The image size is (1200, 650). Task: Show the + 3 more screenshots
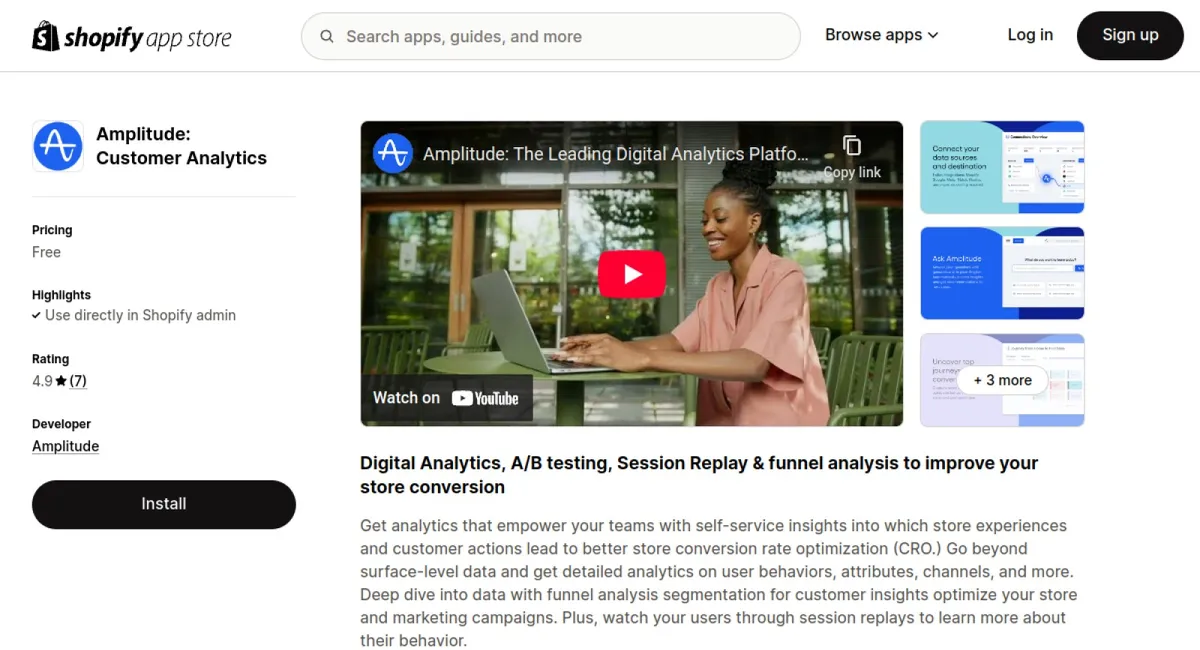[1002, 380]
